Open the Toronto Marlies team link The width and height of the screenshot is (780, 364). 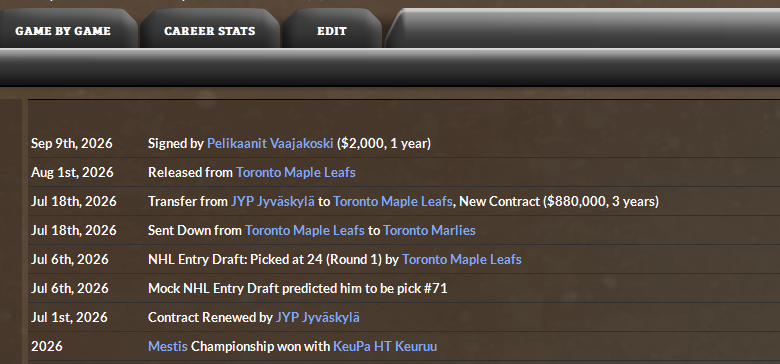(x=429, y=230)
